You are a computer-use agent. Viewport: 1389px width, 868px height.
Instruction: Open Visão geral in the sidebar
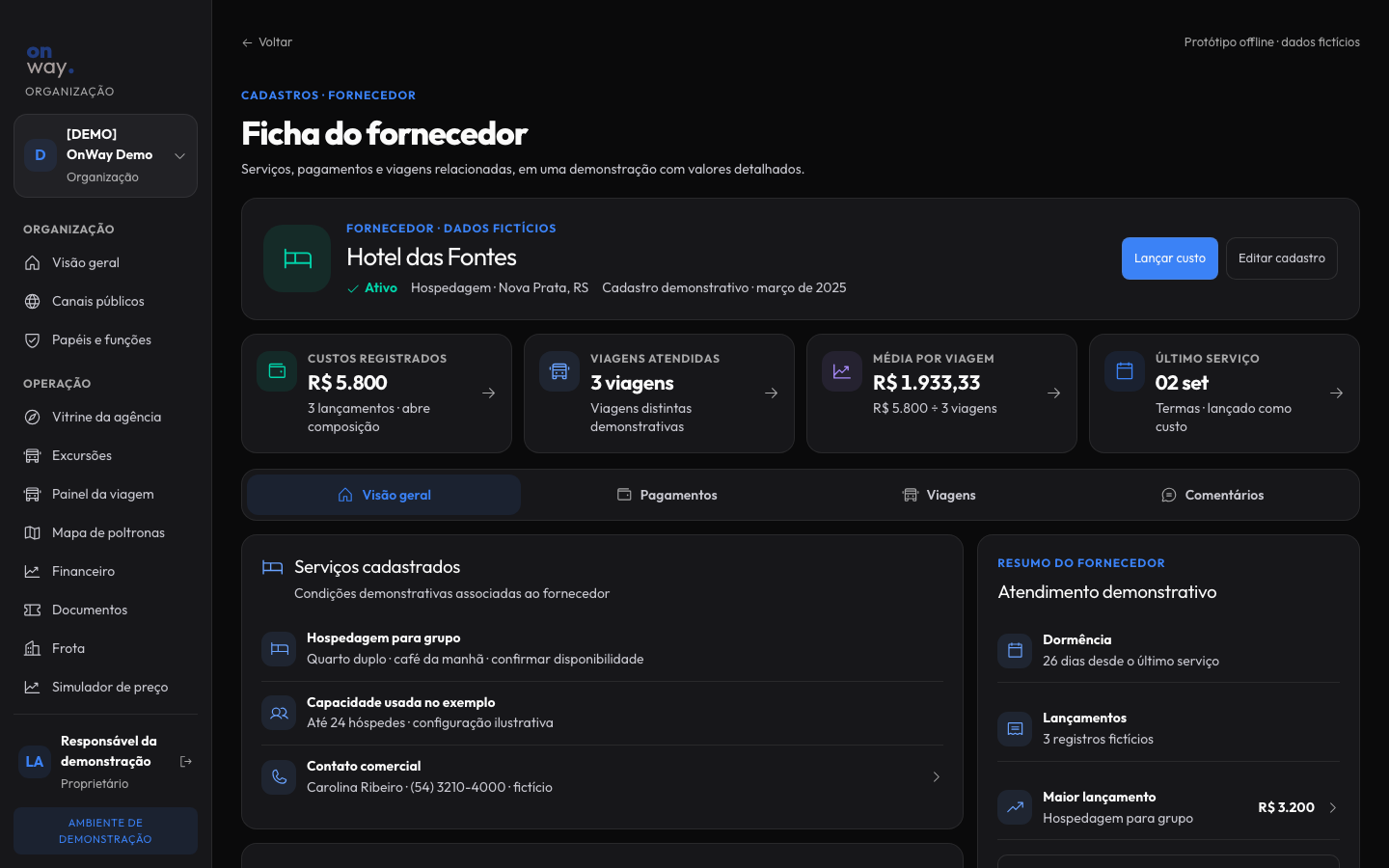[x=105, y=263]
